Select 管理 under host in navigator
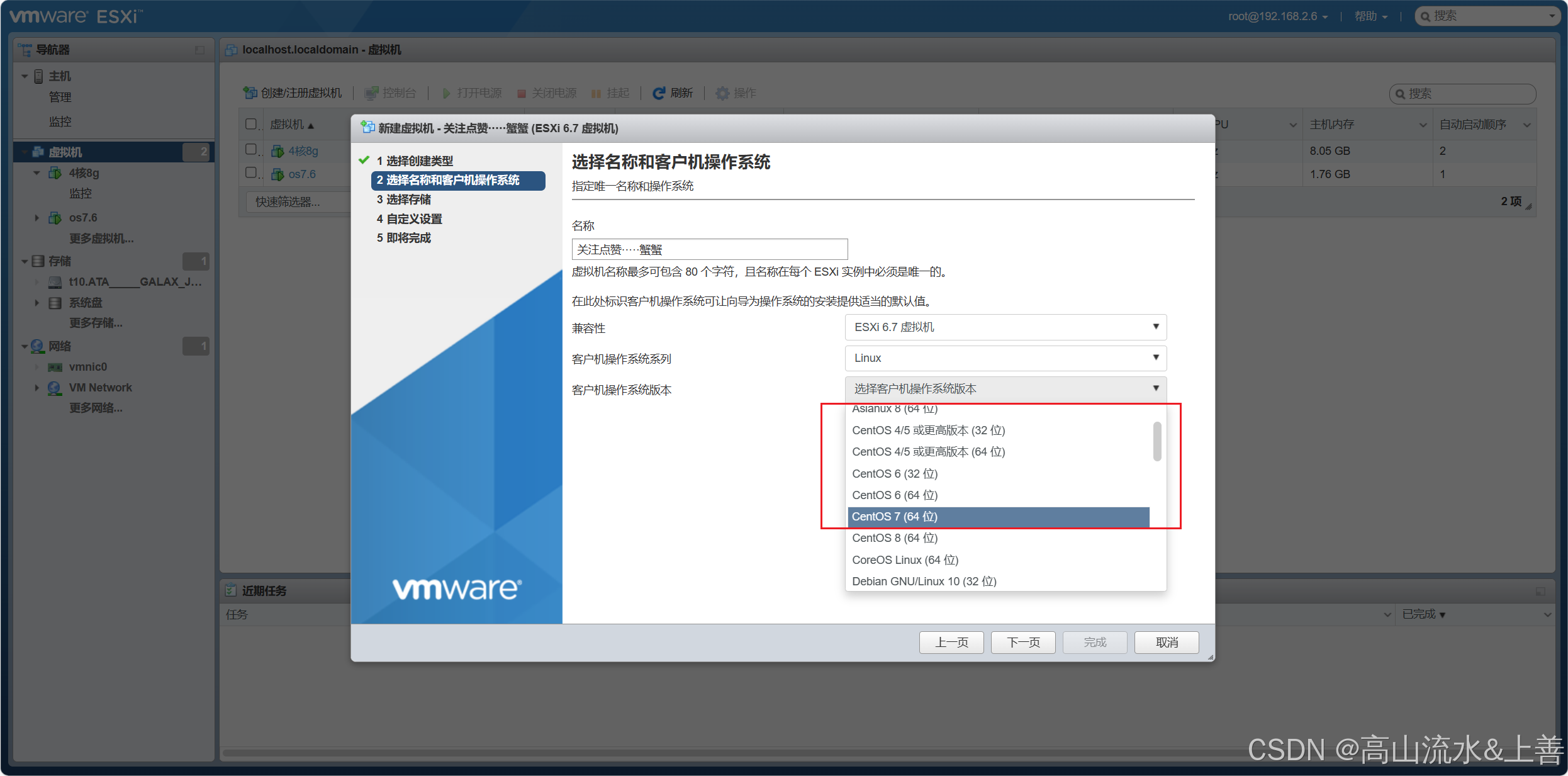 [x=60, y=97]
